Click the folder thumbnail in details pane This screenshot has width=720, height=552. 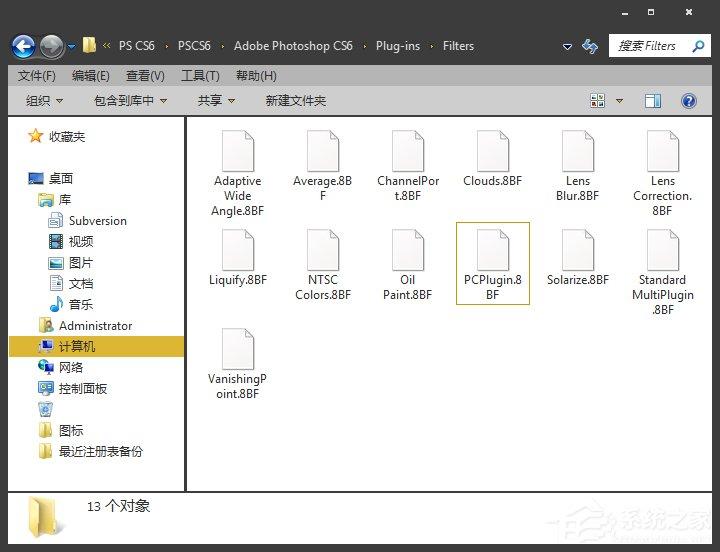[45, 518]
